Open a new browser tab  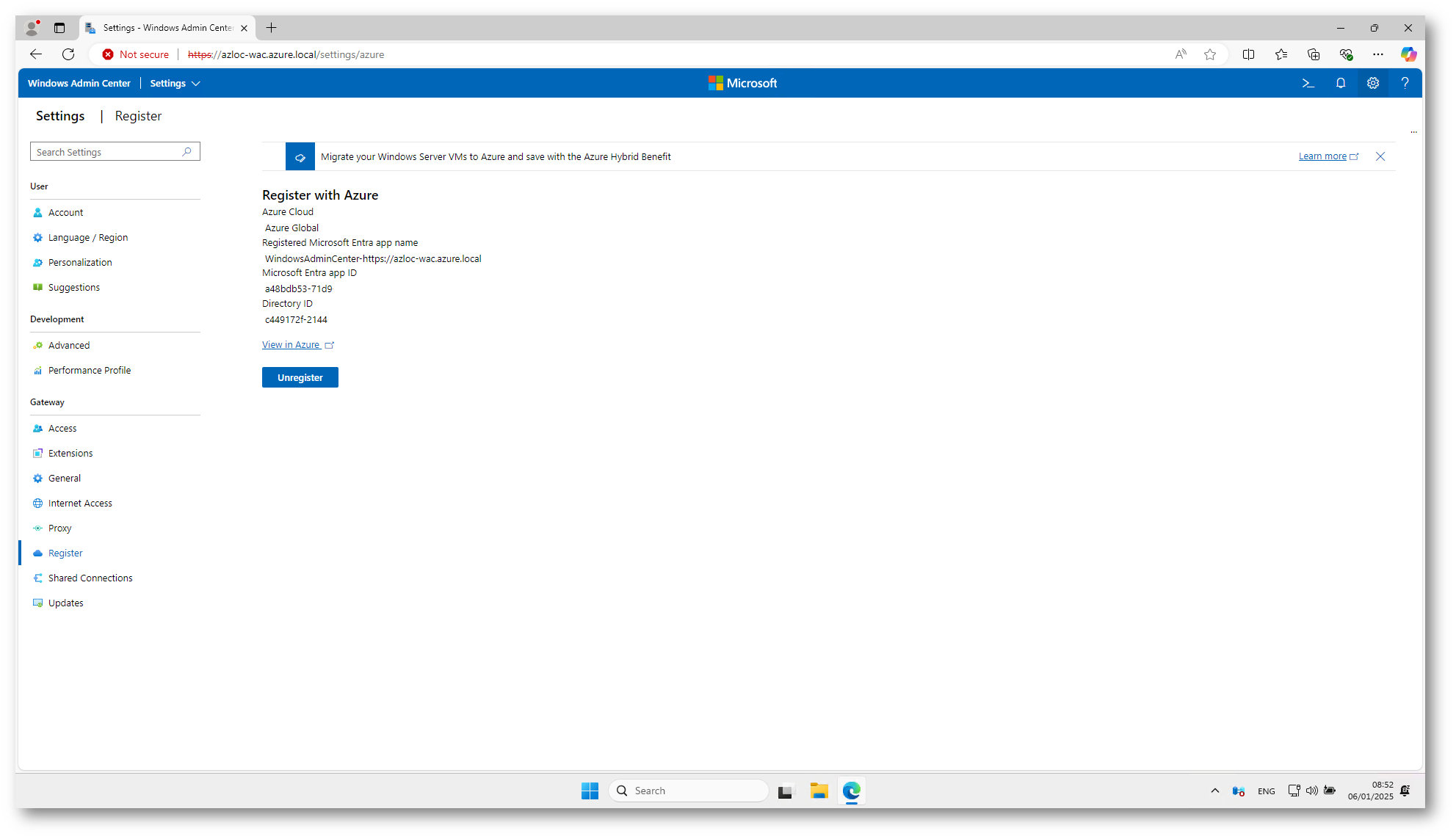coord(272,28)
